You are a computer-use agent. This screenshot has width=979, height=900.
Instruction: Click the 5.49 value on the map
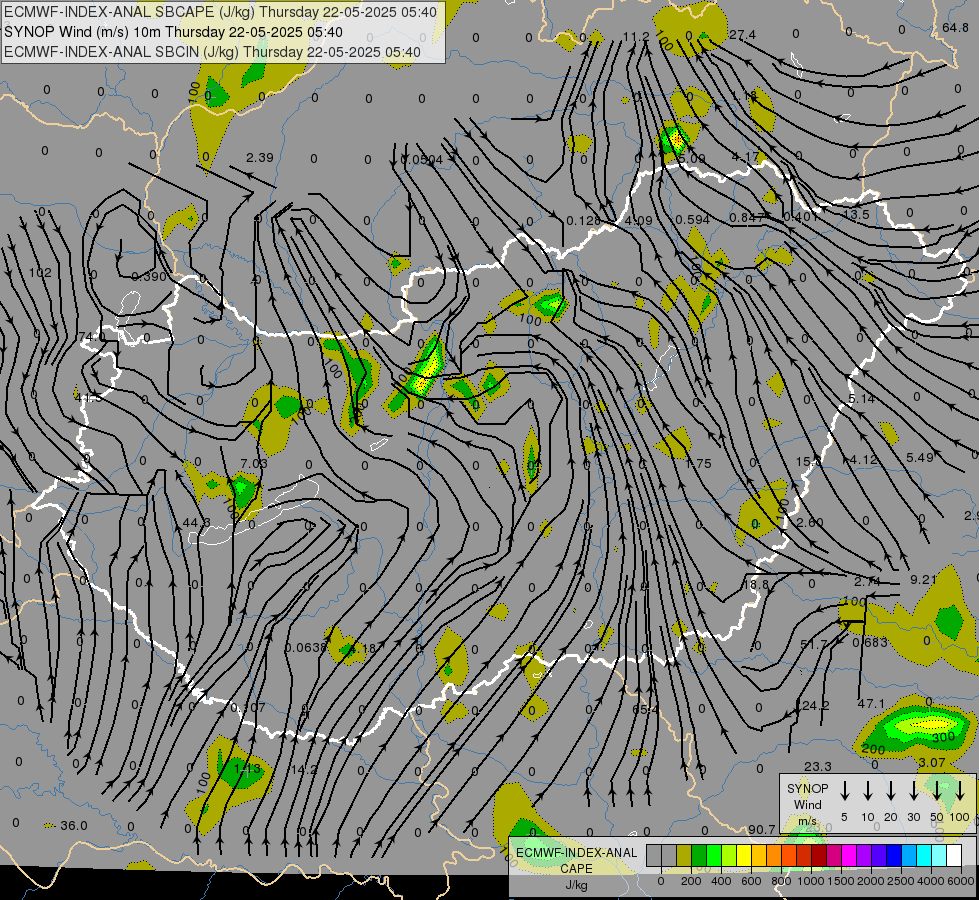pyautogui.click(x=920, y=457)
